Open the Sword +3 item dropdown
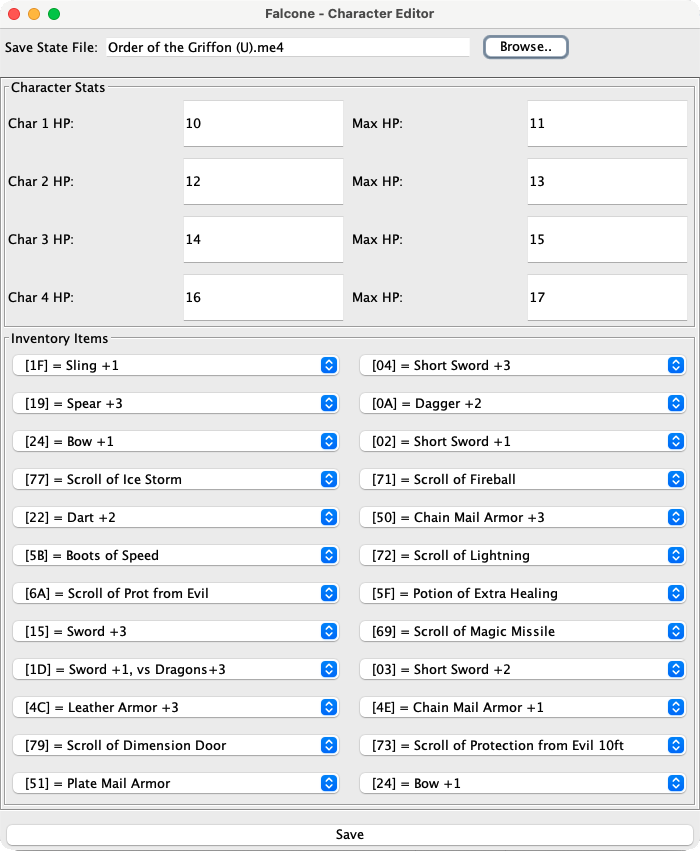 click(176, 631)
